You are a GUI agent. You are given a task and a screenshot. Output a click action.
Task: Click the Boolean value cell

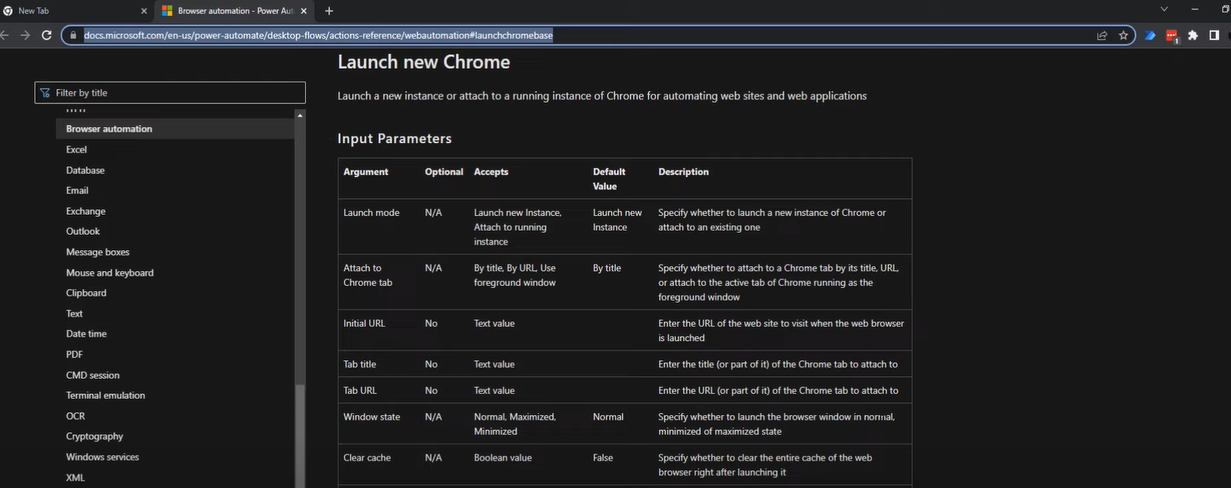(x=503, y=458)
